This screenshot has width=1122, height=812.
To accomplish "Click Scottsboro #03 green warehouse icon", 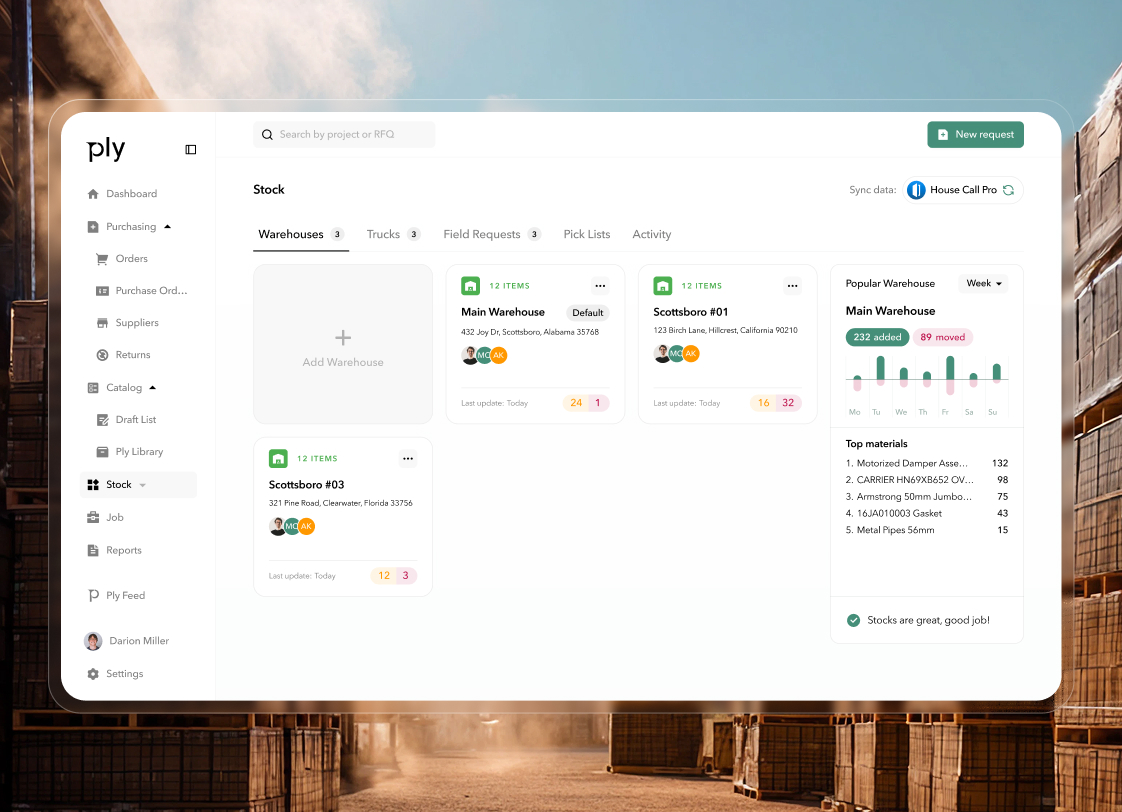I will 278,459.
